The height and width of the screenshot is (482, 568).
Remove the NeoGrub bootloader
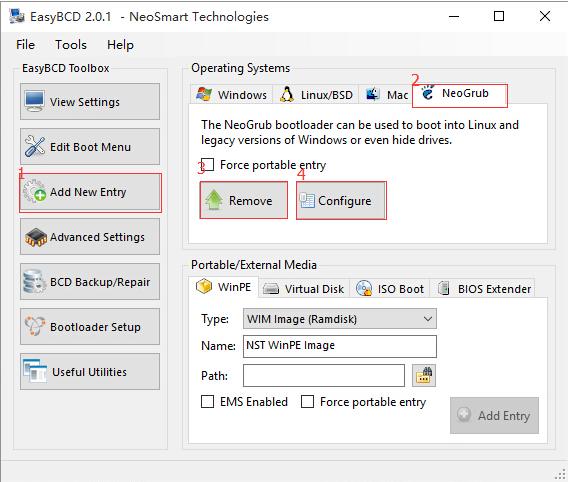[x=243, y=200]
